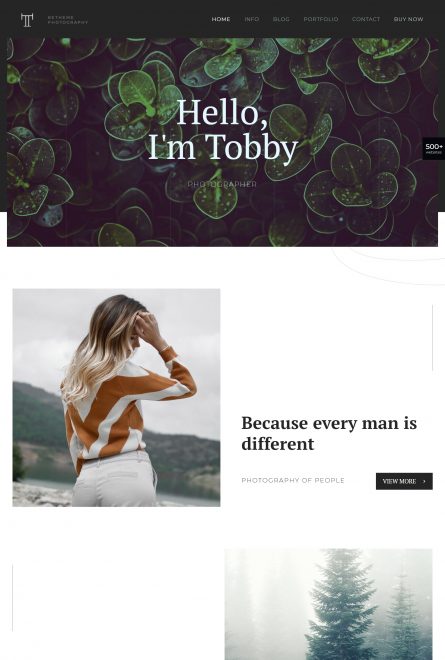Click the vertical line left of forest photo
The width and height of the screenshot is (445, 660).
(x=13, y=598)
